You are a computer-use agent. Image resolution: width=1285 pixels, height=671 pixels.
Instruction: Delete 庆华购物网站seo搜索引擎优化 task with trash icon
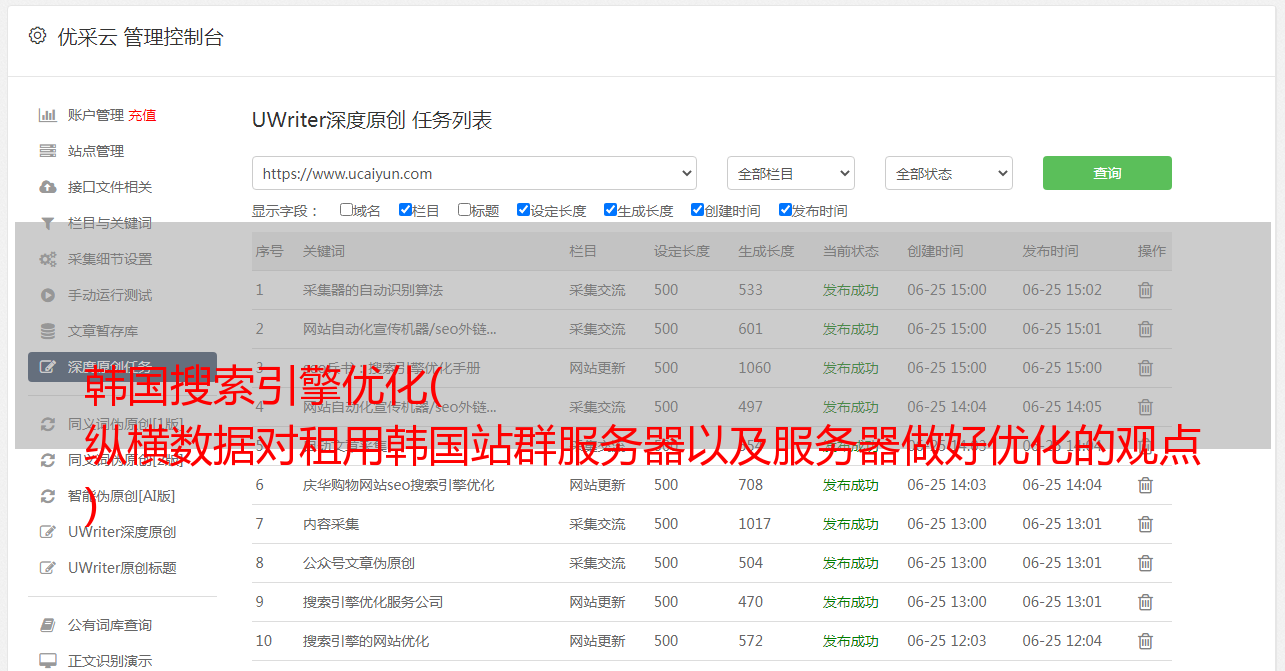click(1145, 485)
